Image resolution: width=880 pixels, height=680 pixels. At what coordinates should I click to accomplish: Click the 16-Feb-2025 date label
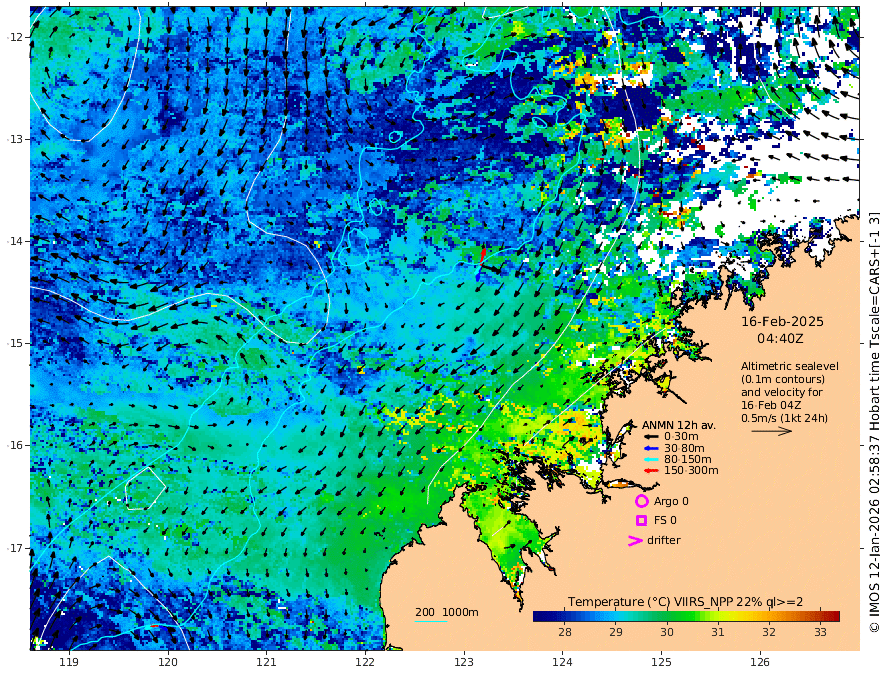tap(782, 322)
